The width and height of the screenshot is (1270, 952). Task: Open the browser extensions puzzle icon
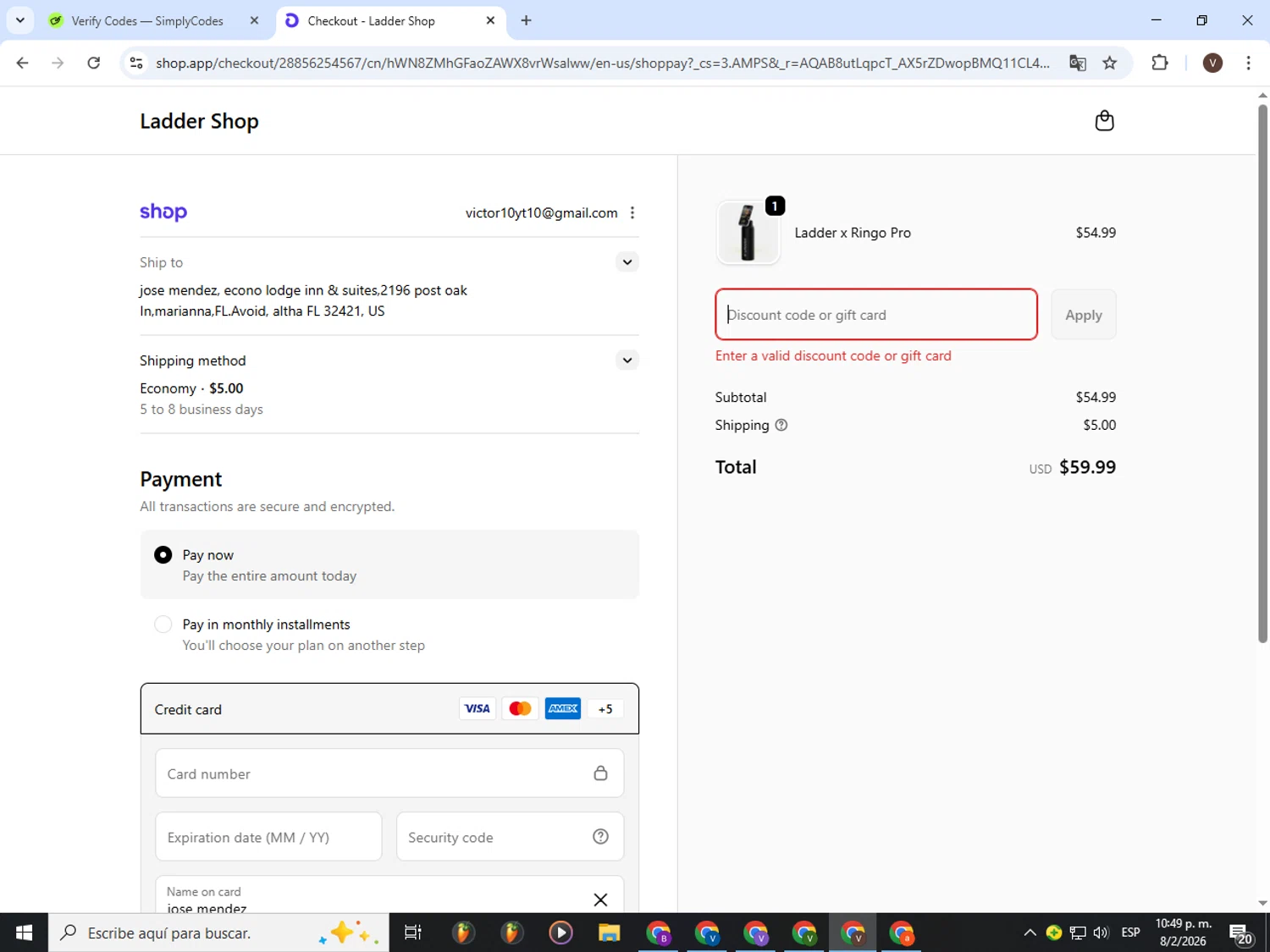tap(1160, 63)
